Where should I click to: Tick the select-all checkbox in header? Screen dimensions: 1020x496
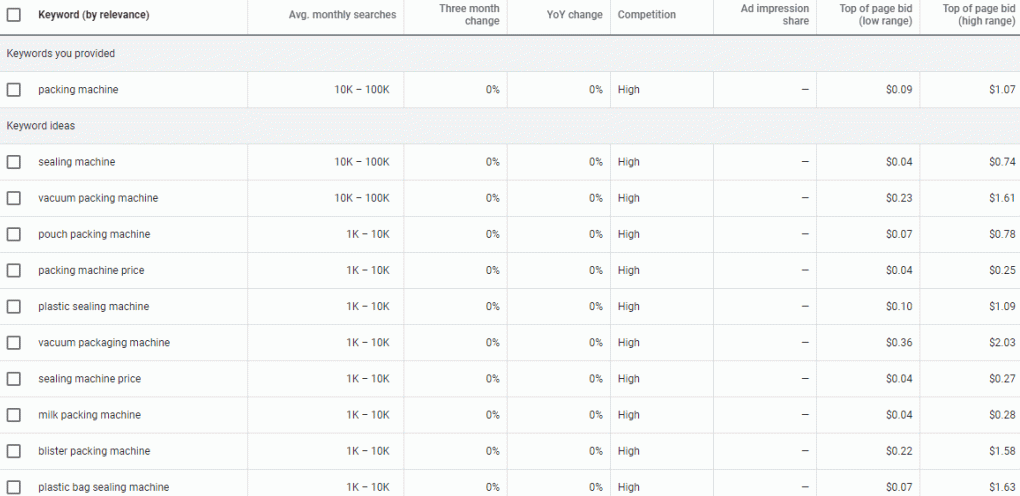click(14, 14)
